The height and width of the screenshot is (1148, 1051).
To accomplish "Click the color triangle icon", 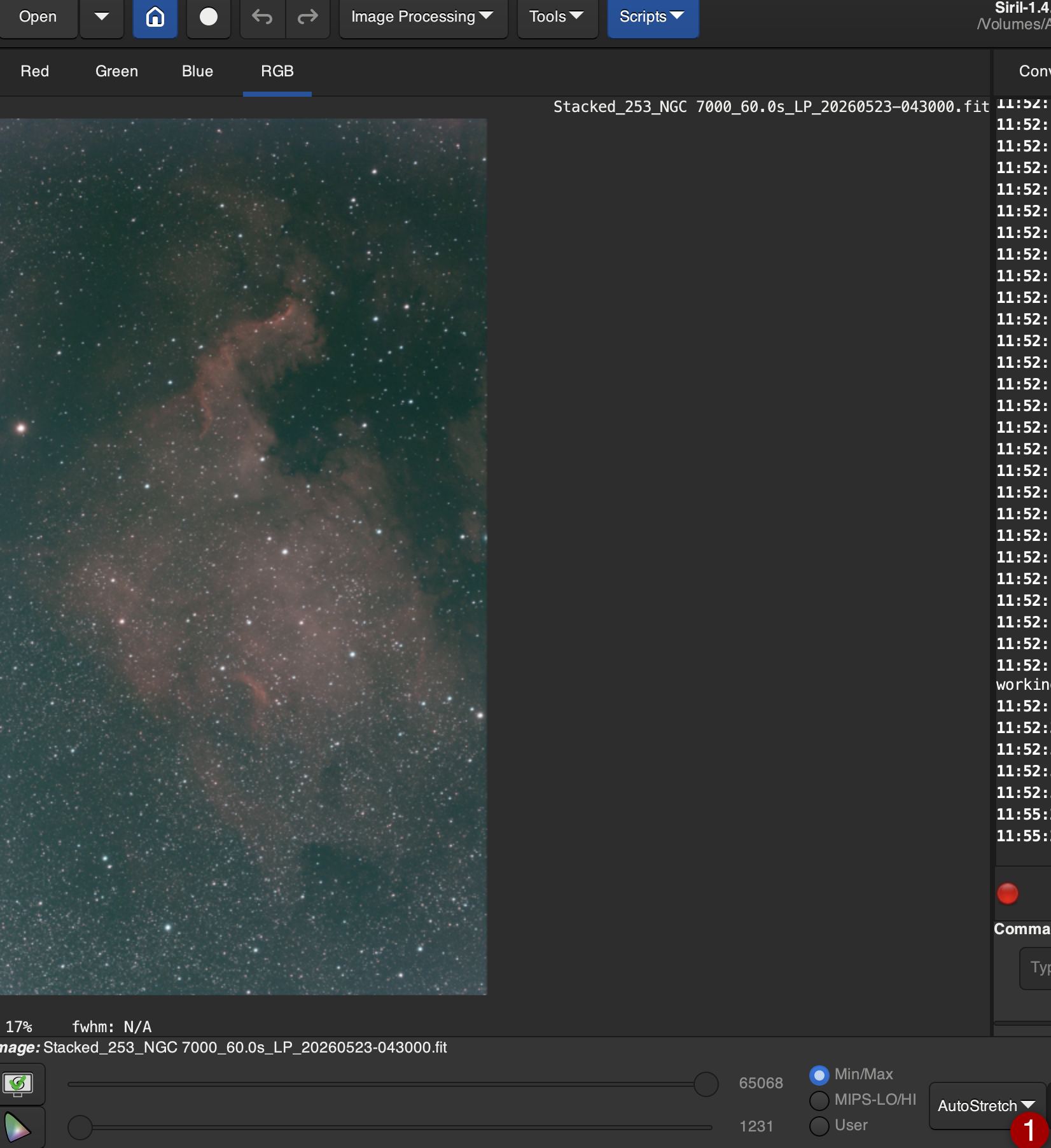I will coord(18,1128).
